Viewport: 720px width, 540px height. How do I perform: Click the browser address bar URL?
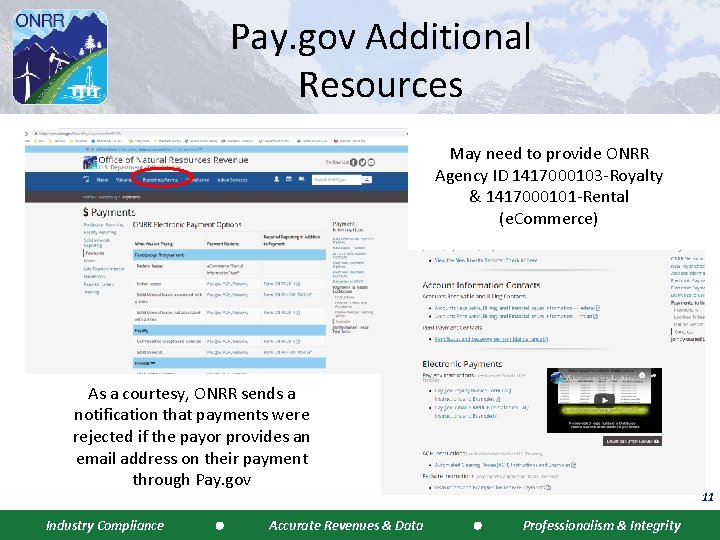click(80, 134)
